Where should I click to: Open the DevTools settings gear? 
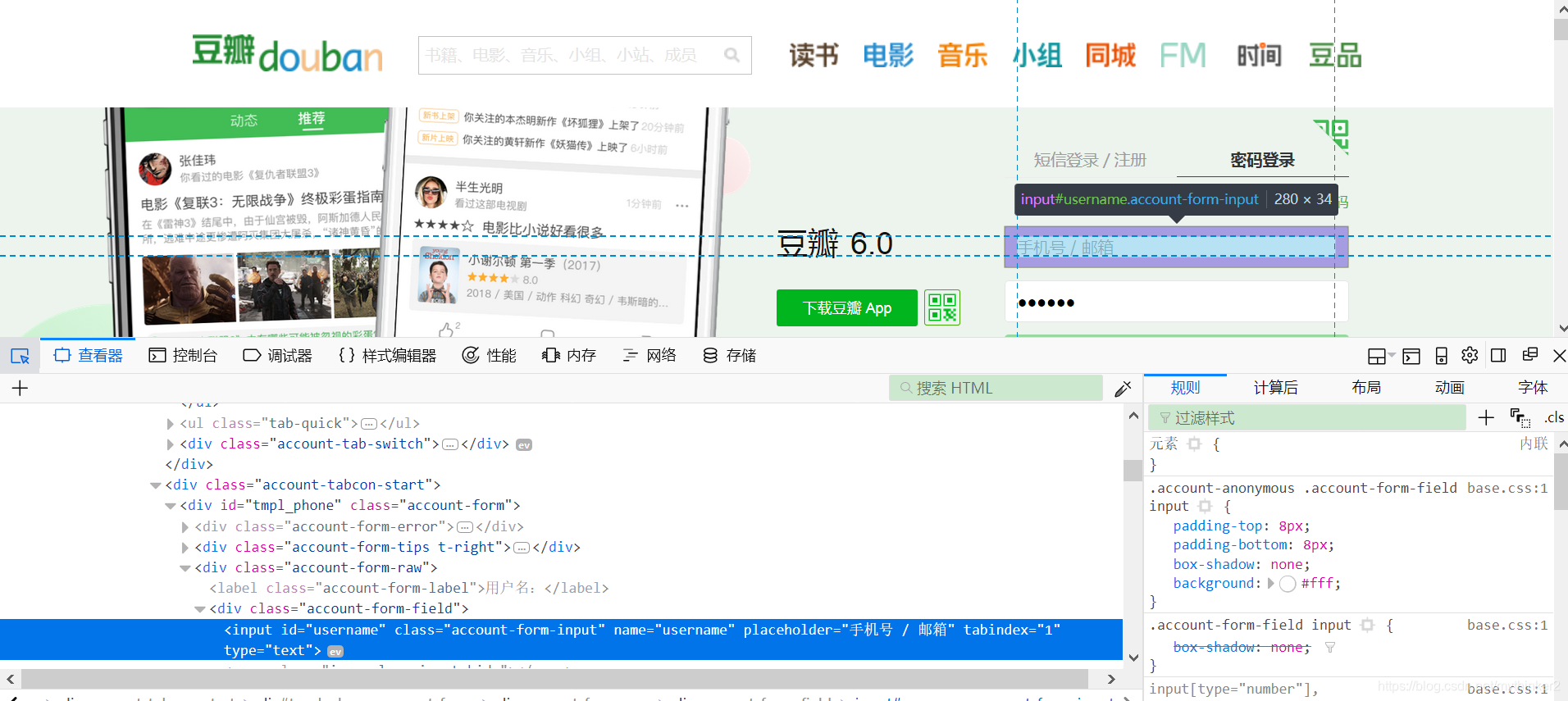(1470, 355)
